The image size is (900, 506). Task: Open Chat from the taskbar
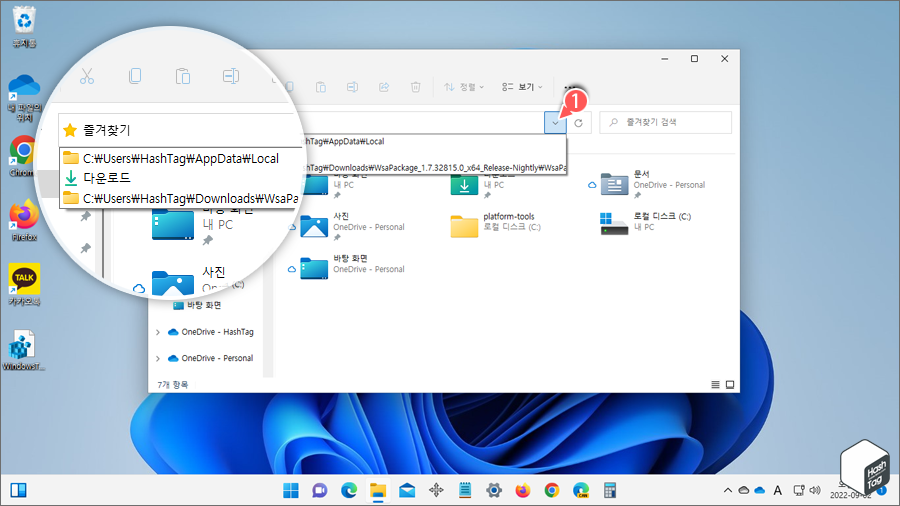[x=320, y=491]
